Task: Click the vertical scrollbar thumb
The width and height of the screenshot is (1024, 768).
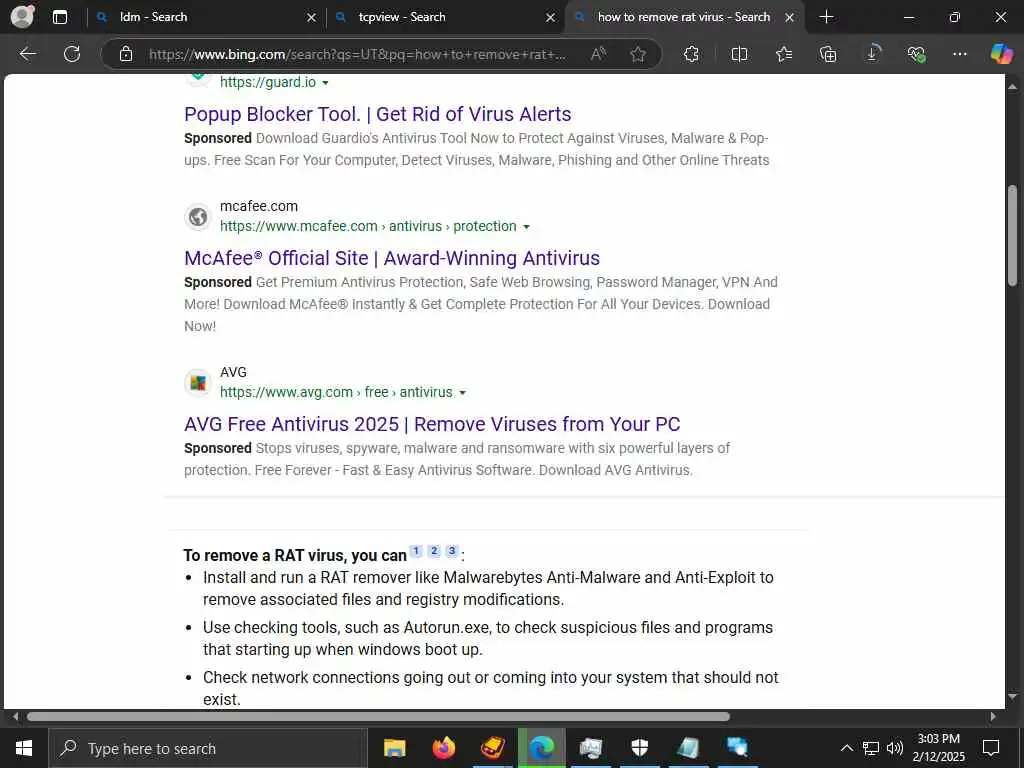Action: [x=1012, y=235]
